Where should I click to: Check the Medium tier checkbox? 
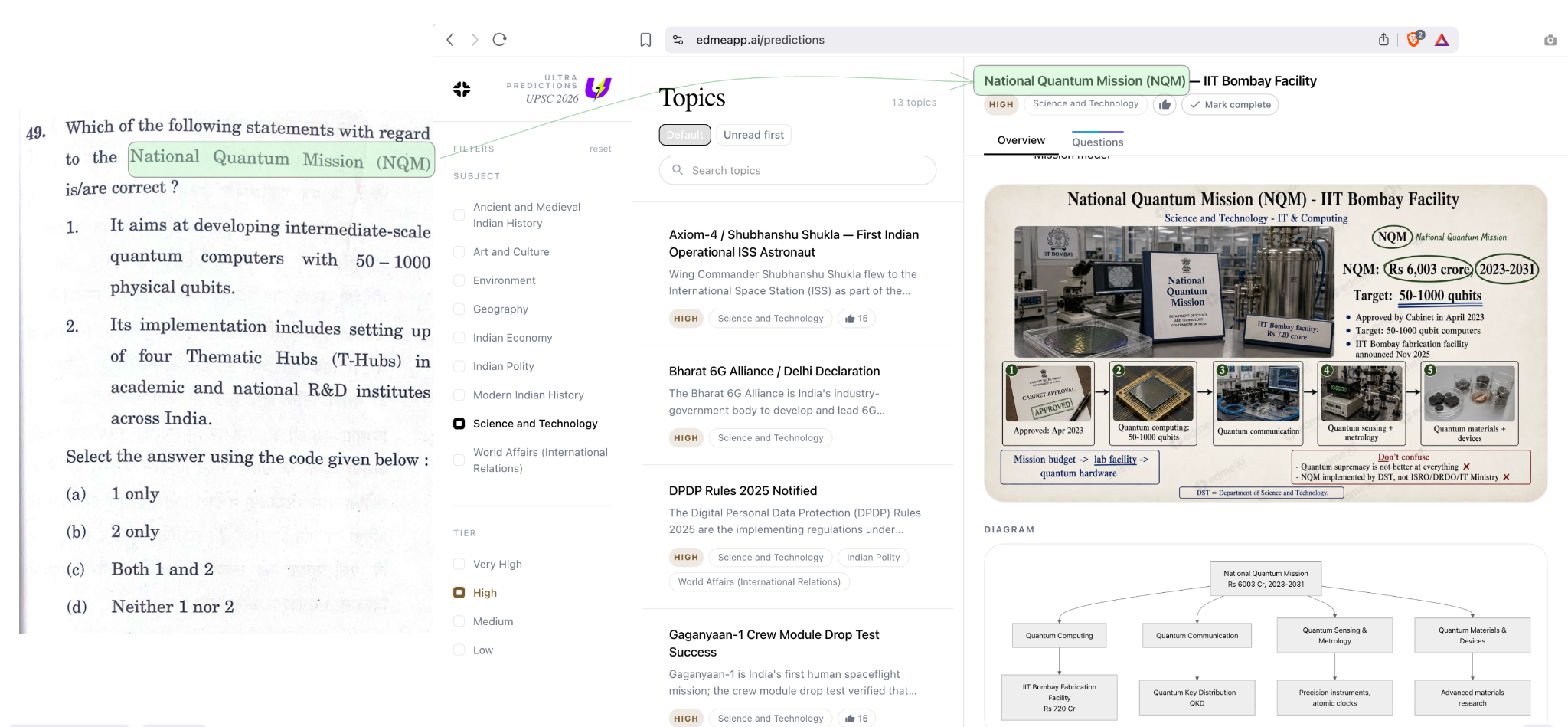459,621
